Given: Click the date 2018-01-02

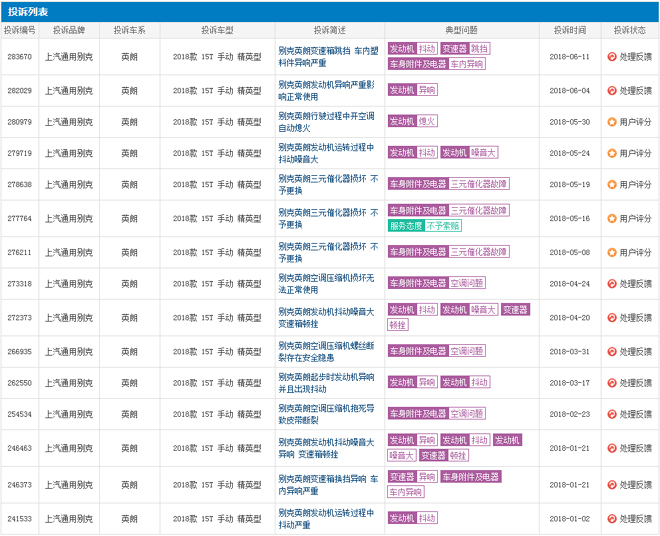Looking at the screenshot, I should click(x=570, y=519).
